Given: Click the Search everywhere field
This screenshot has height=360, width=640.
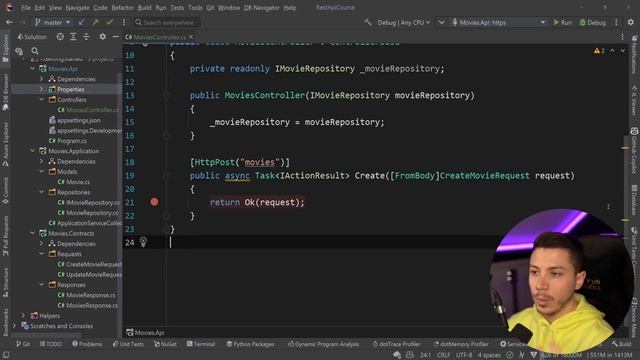Looking at the screenshot, I should (167, 22).
